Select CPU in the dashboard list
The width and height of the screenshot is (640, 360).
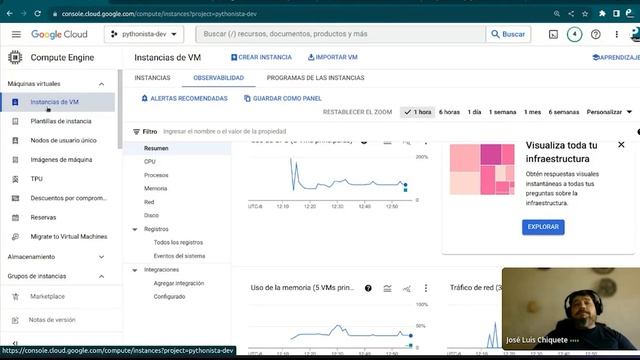click(149, 162)
